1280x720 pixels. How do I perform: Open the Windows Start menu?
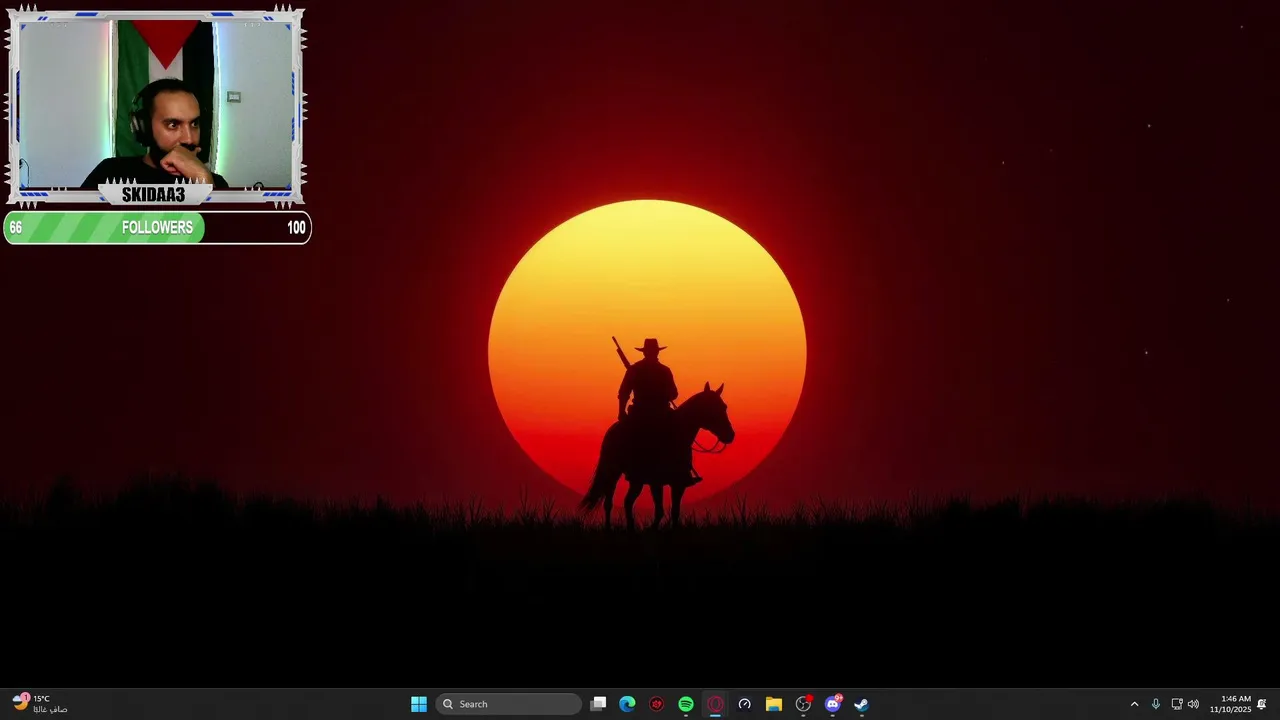(419, 704)
